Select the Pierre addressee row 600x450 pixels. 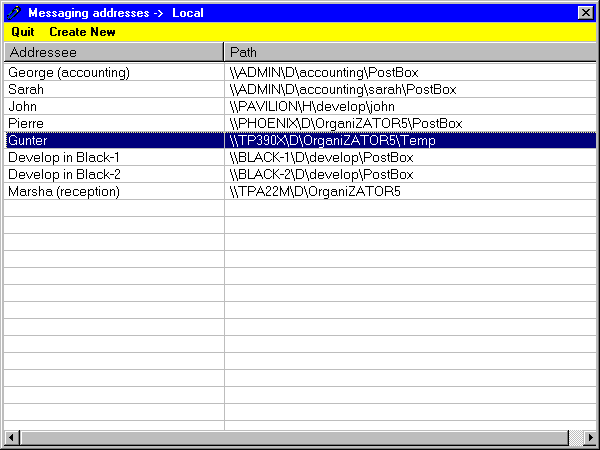26,123
